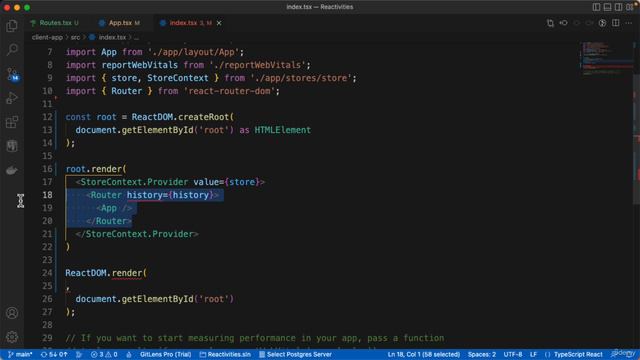Toggle the secondary side bar

[x=618, y=7]
